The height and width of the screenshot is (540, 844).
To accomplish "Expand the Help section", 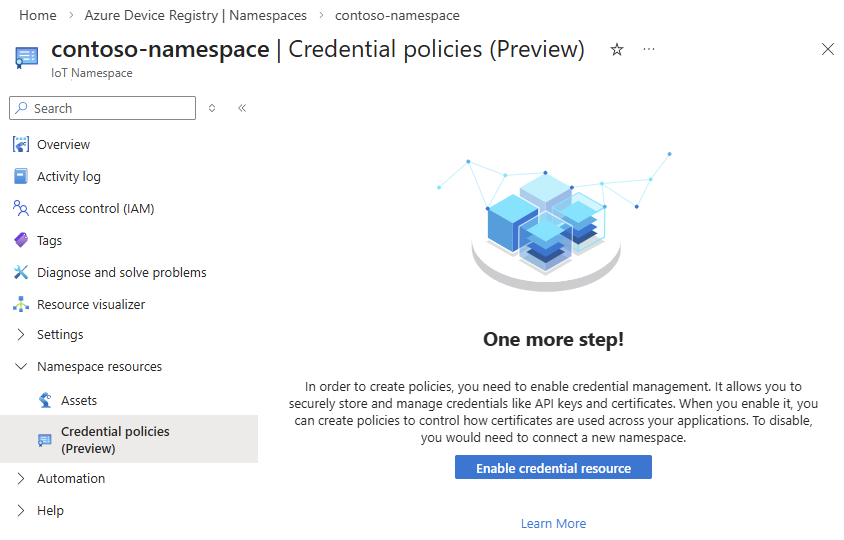I will (21, 511).
